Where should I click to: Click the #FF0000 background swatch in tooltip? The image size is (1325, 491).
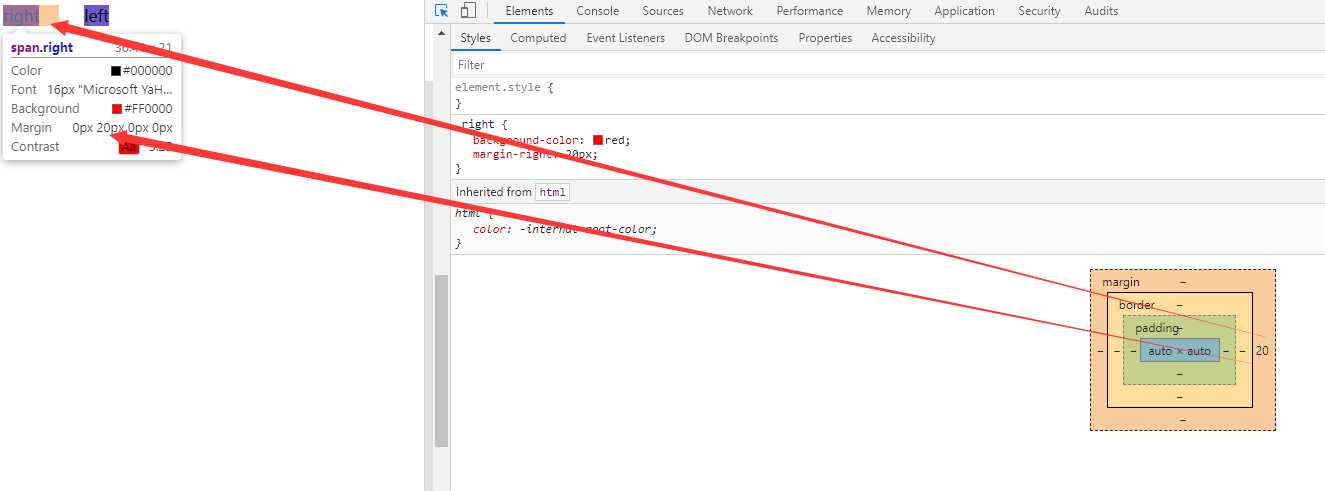click(117, 109)
